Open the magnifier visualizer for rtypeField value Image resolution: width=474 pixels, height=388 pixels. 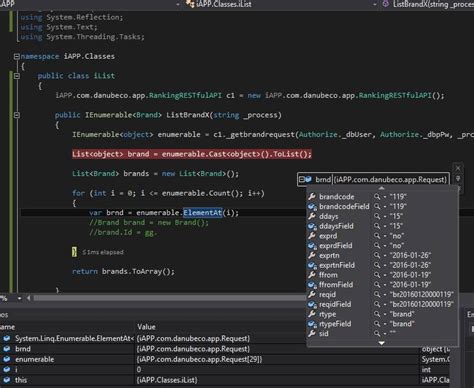377,324
